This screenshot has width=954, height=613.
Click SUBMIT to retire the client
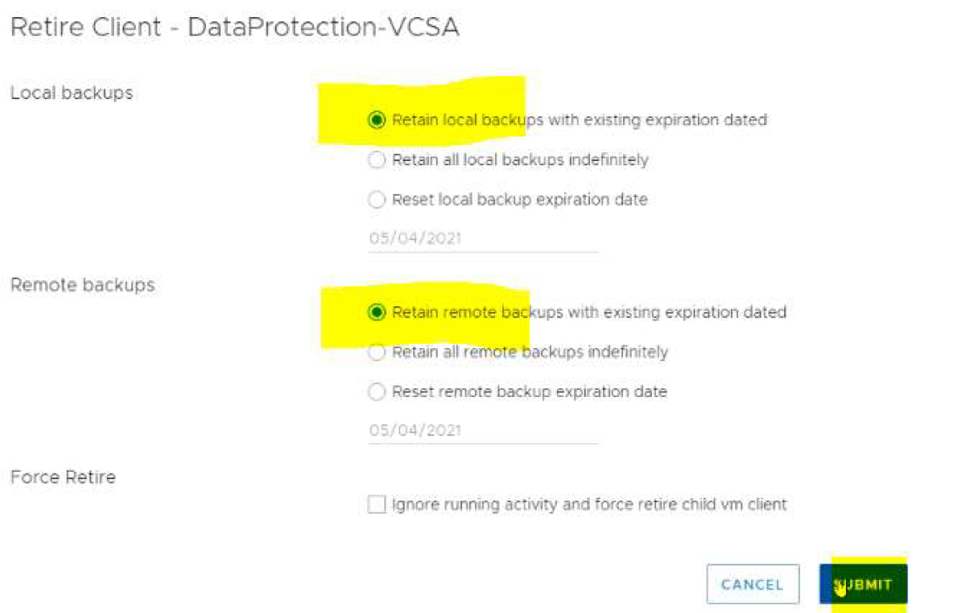tap(863, 584)
